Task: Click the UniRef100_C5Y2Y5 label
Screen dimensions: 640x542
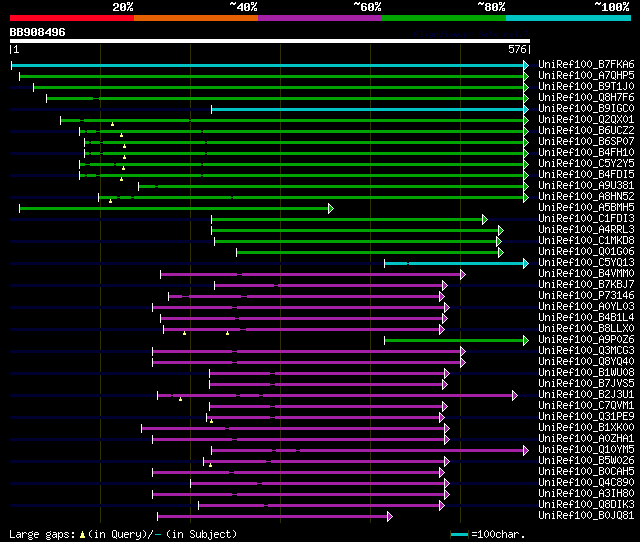Action: tap(586, 164)
